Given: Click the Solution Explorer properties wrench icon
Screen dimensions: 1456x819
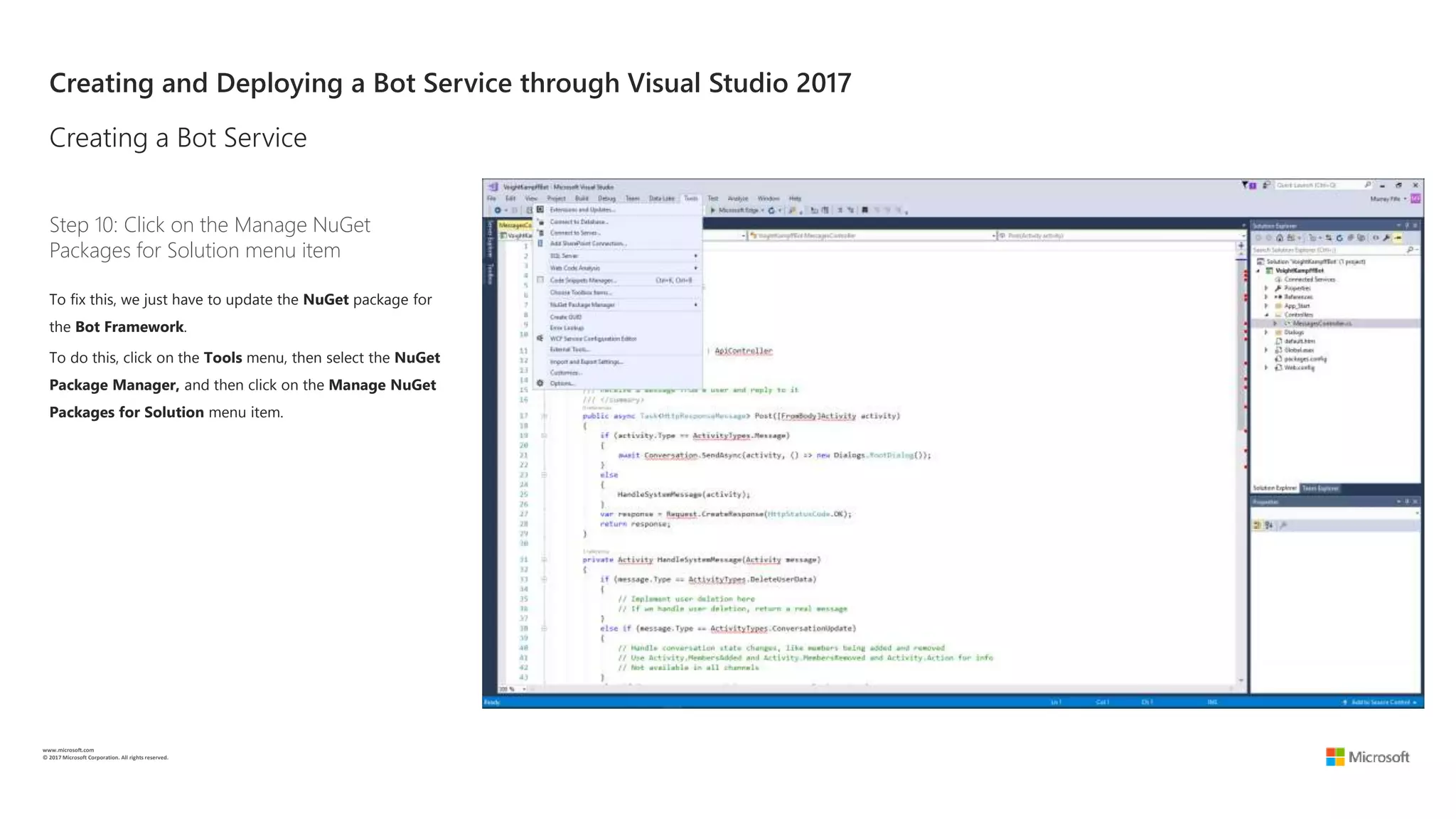Looking at the screenshot, I should 1386,238.
